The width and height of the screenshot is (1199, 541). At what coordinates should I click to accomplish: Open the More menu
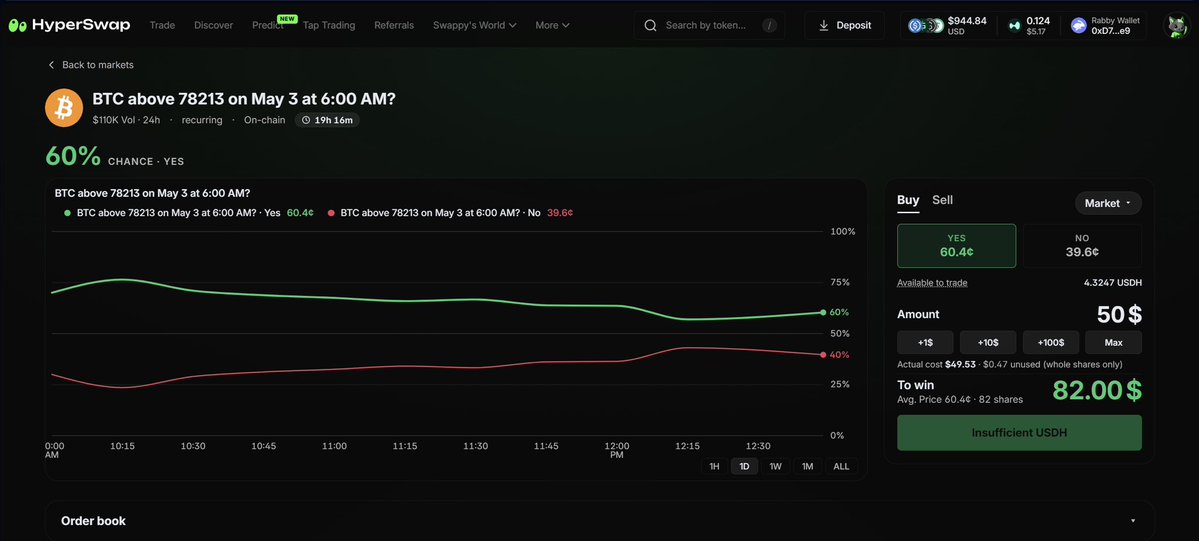click(x=552, y=25)
